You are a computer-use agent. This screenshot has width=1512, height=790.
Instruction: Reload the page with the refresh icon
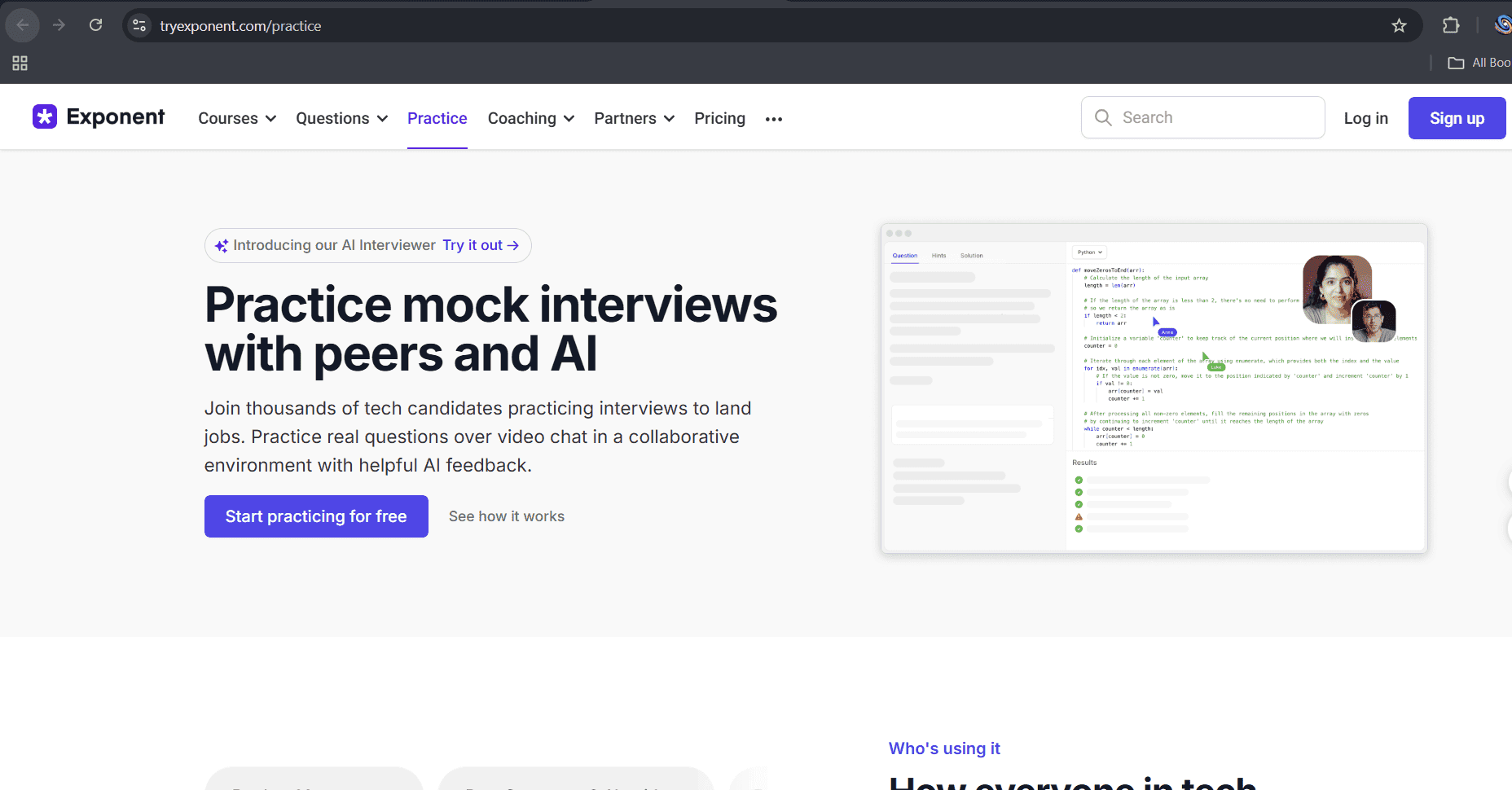95,24
